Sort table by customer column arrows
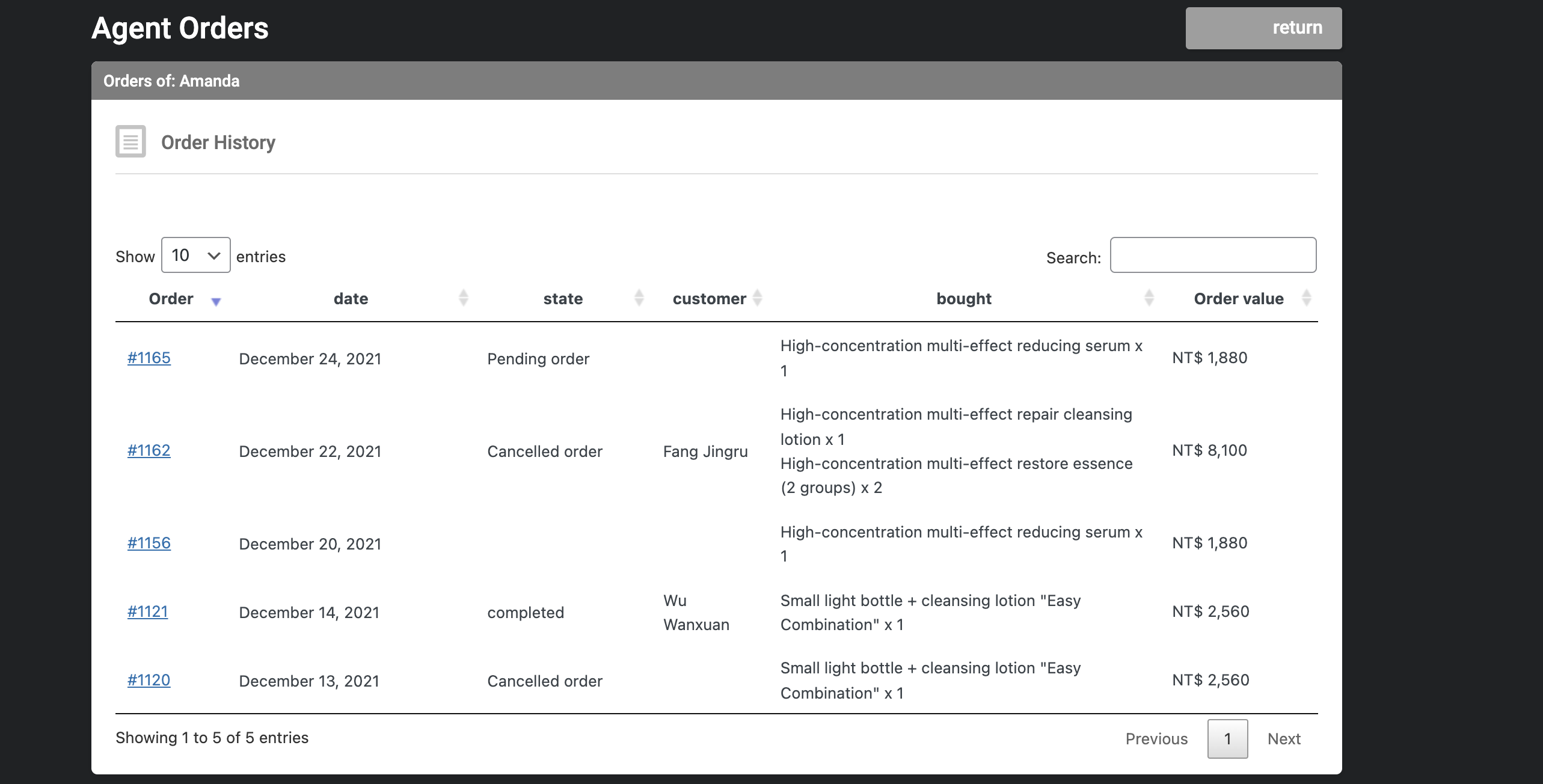The width and height of the screenshot is (1543, 784). pyautogui.click(x=758, y=298)
